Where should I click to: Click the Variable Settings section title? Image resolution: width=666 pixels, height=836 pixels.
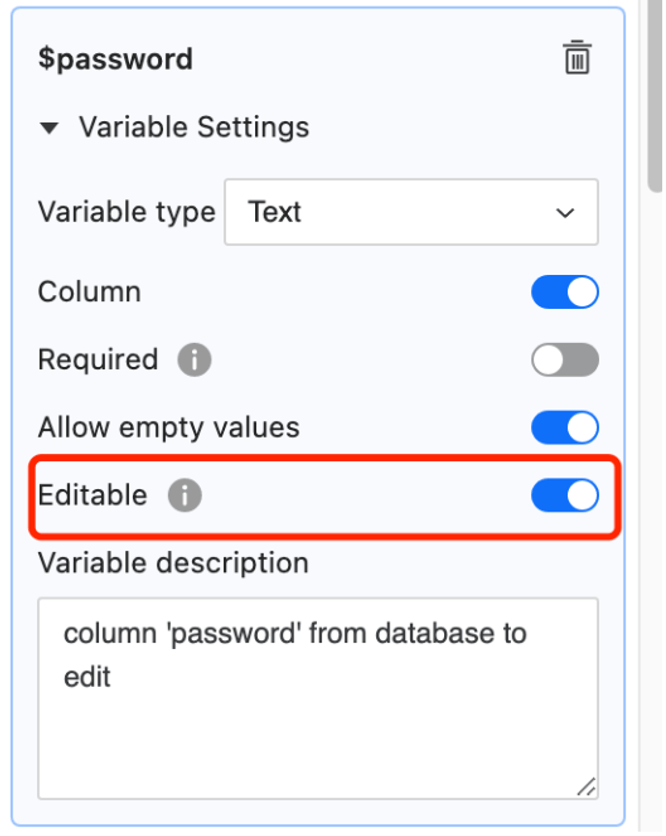pyautogui.click(x=194, y=128)
